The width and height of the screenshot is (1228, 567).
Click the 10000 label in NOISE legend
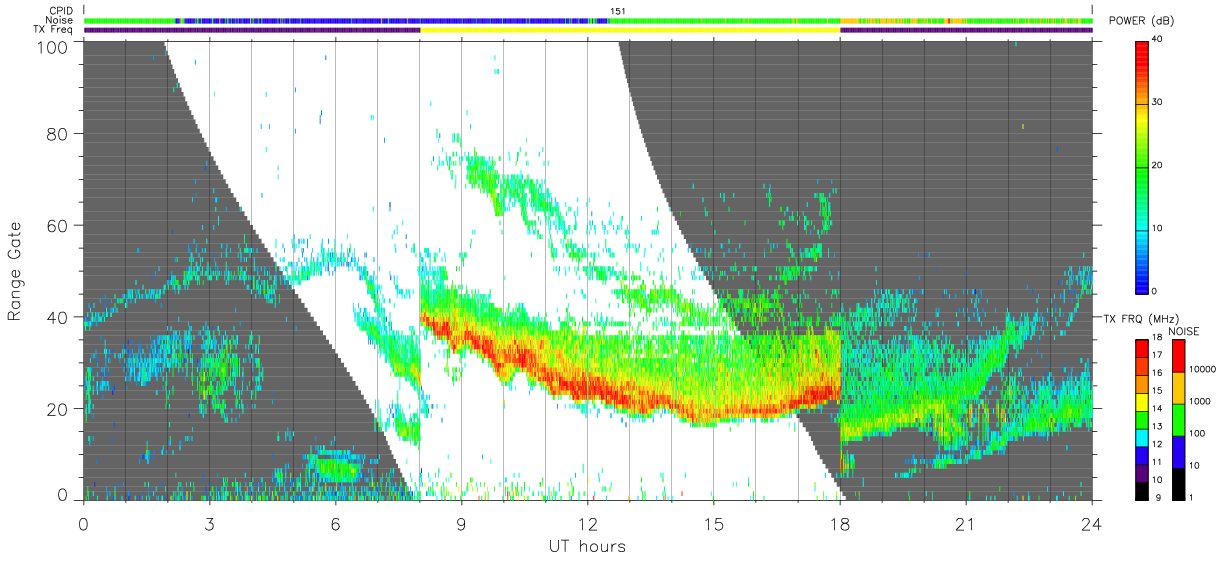1203,369
